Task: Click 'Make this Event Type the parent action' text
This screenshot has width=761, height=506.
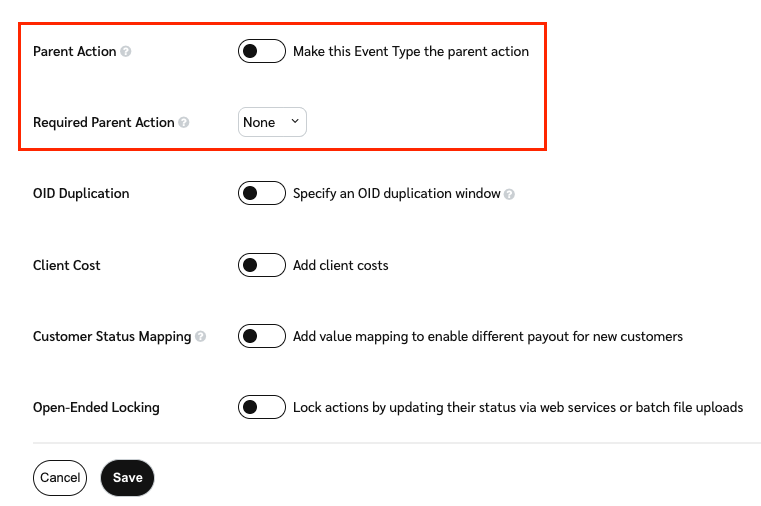Action: point(410,51)
